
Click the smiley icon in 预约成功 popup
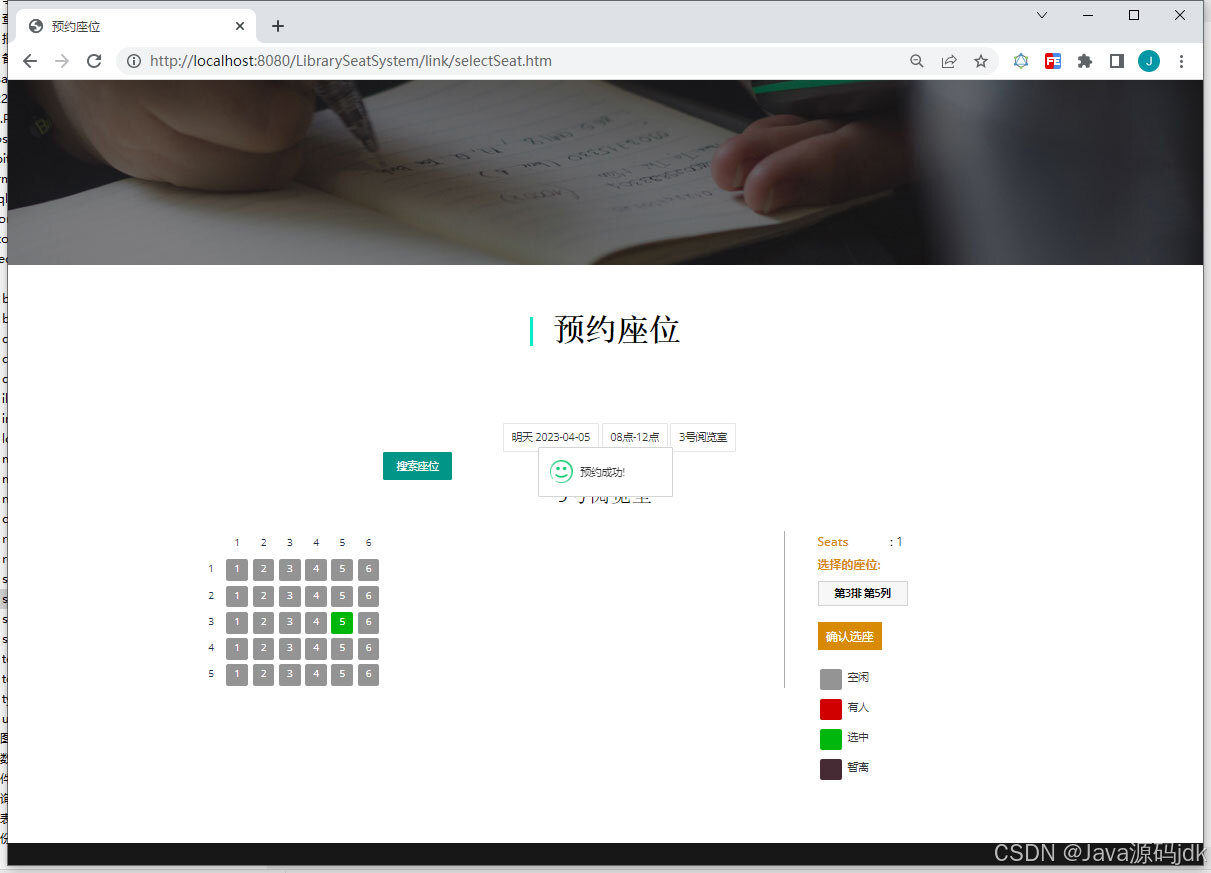point(562,472)
